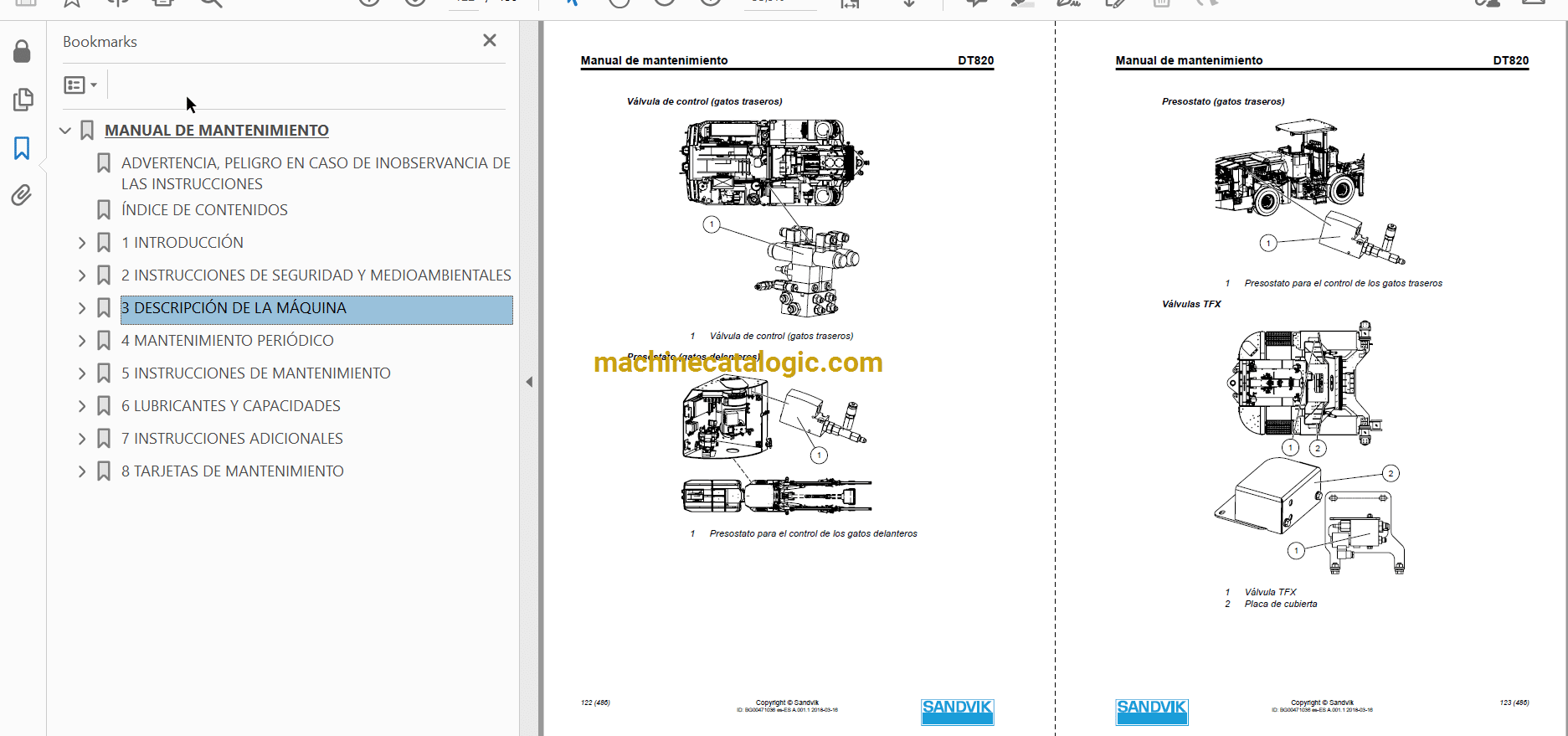Open the bookmarks Options dropdown menu
The image size is (1568, 736).
coord(81,85)
